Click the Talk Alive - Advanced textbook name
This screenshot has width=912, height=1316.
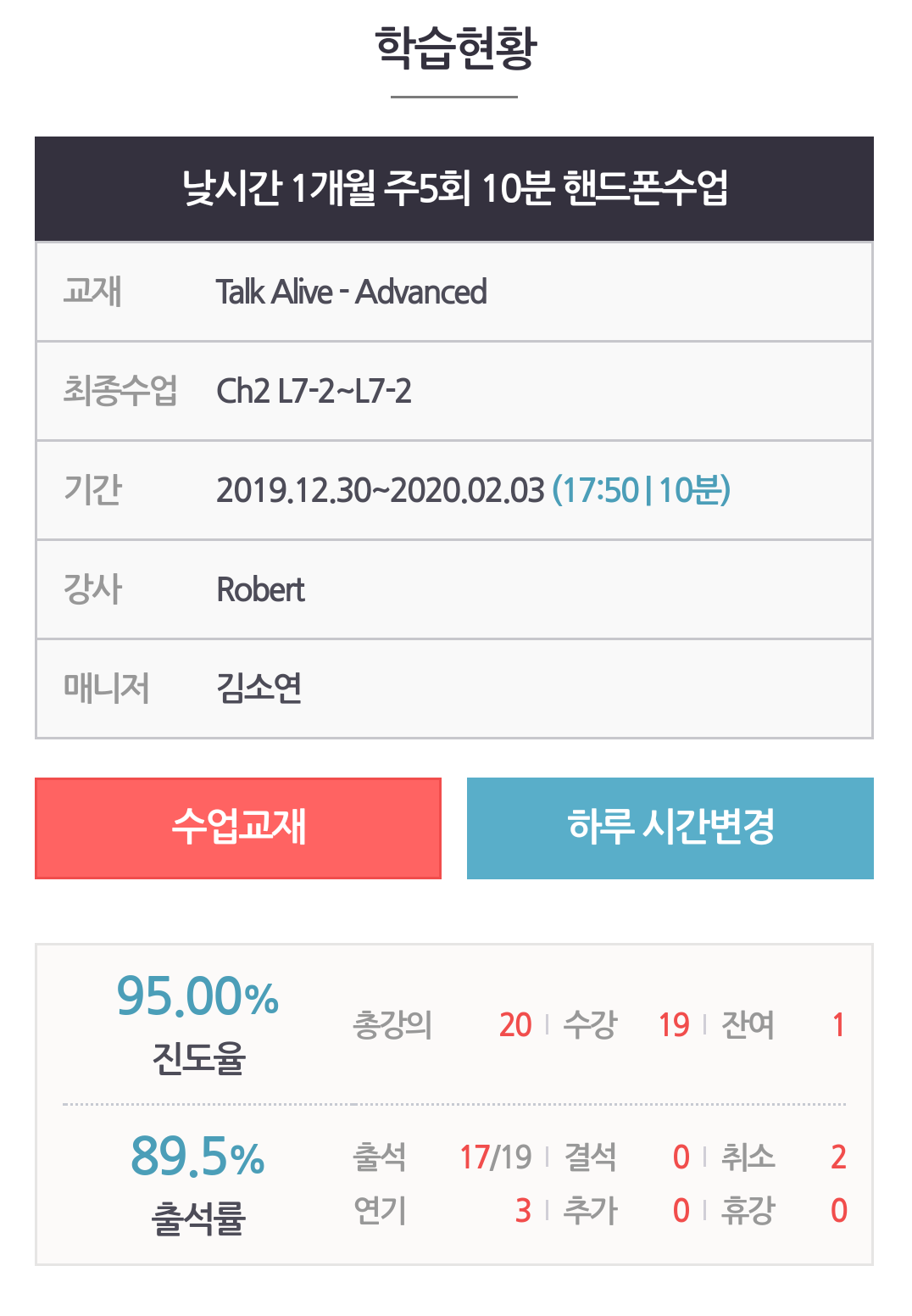[x=351, y=293]
